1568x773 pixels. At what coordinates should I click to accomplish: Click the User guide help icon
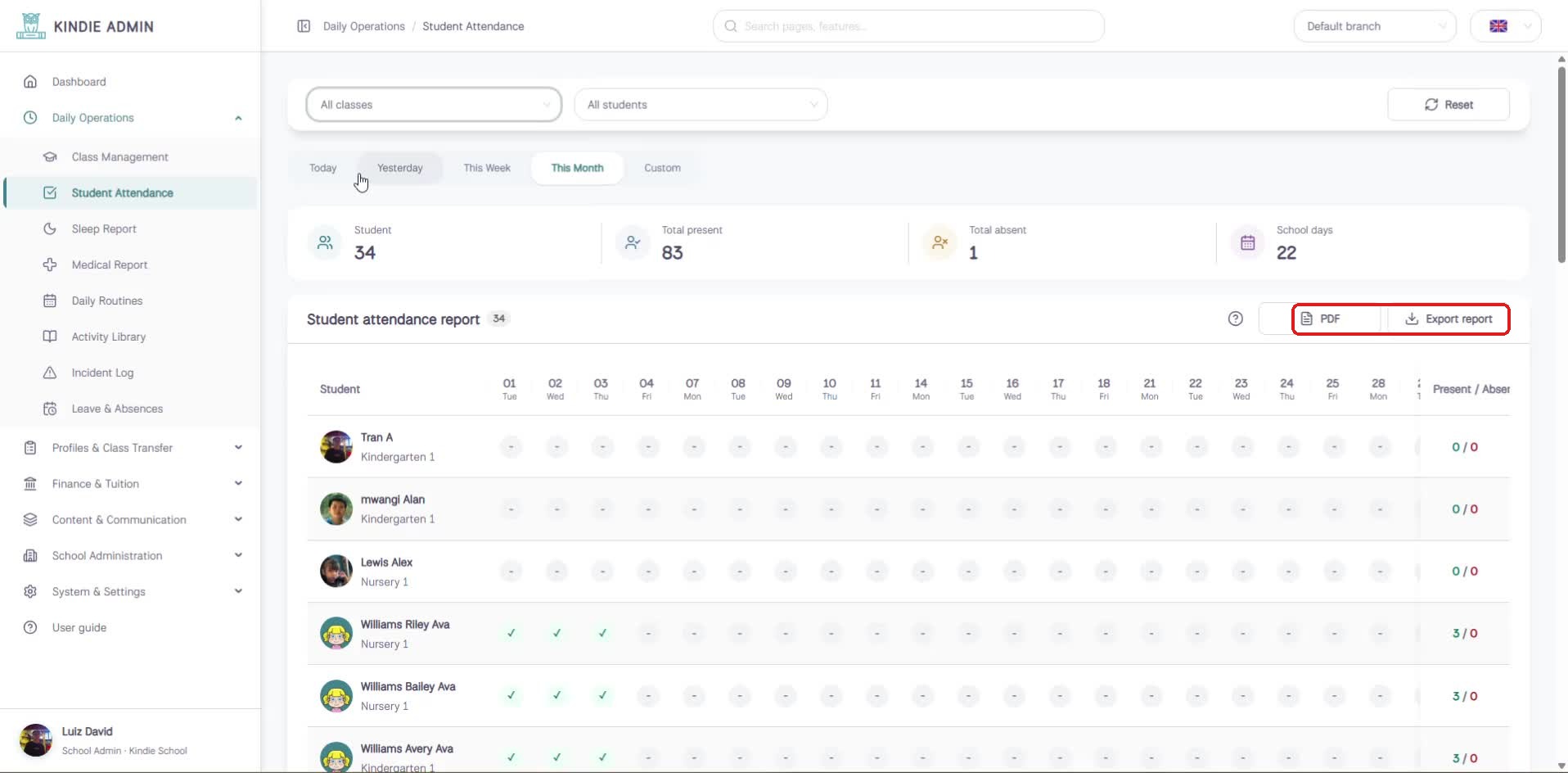tap(30, 628)
